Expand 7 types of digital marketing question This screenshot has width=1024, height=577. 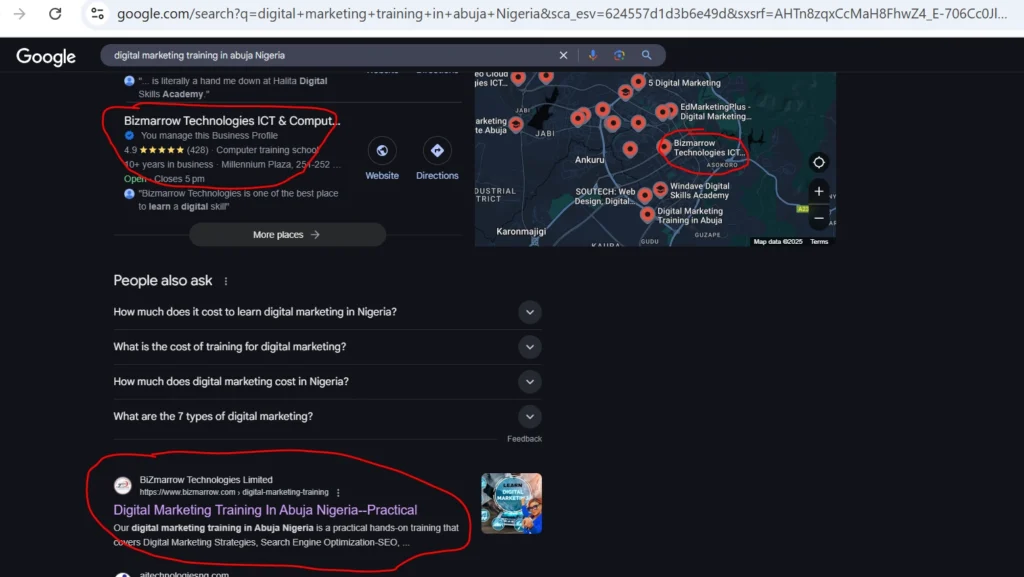pos(327,416)
